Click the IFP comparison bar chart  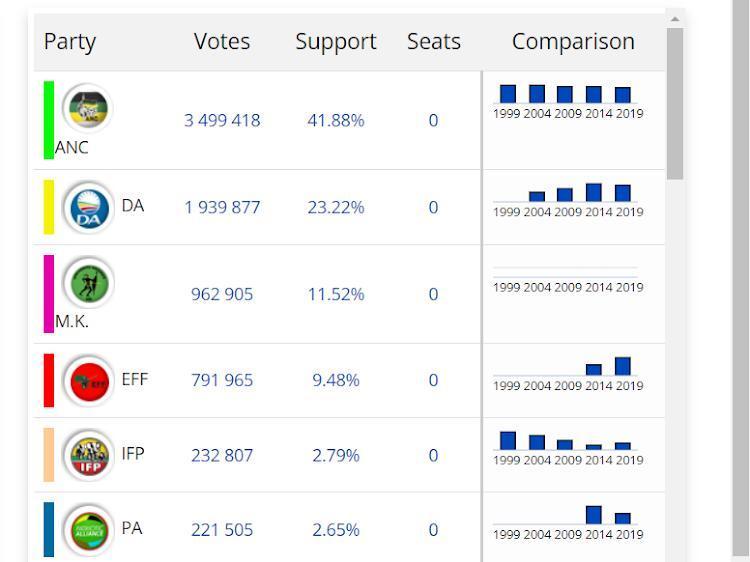tap(566, 446)
